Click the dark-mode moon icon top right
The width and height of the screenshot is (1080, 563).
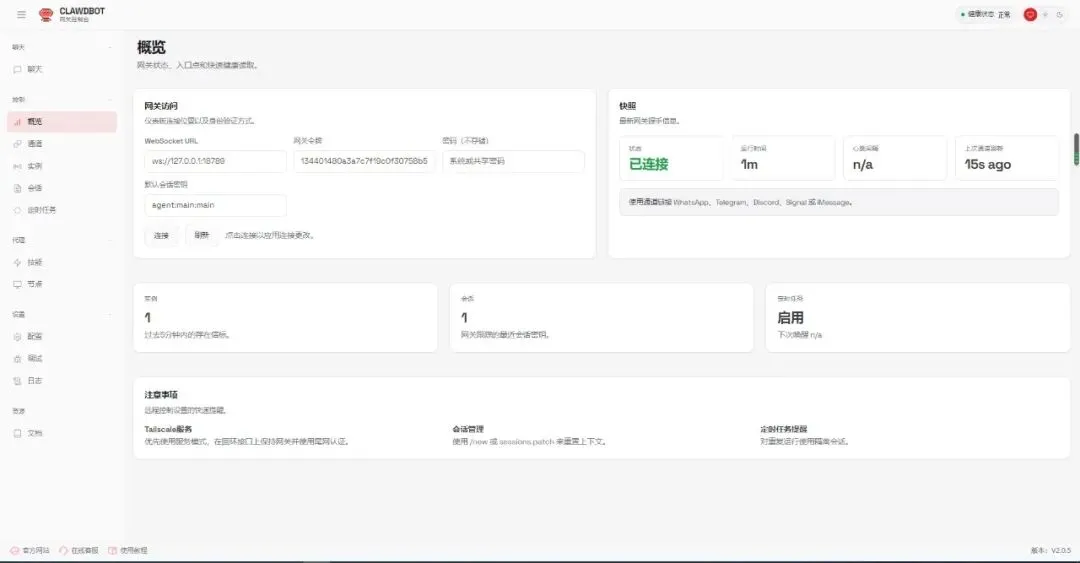[1059, 14]
